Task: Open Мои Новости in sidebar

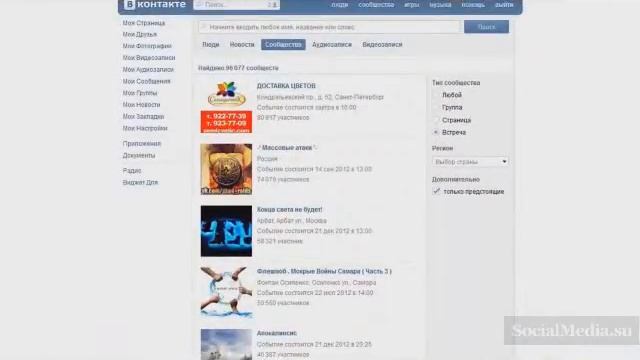Action: click(141, 104)
